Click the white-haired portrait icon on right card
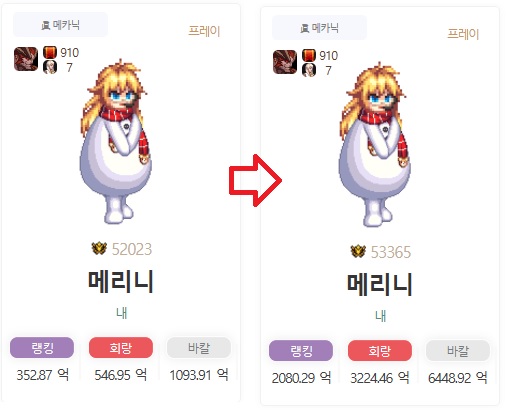 click(x=309, y=70)
